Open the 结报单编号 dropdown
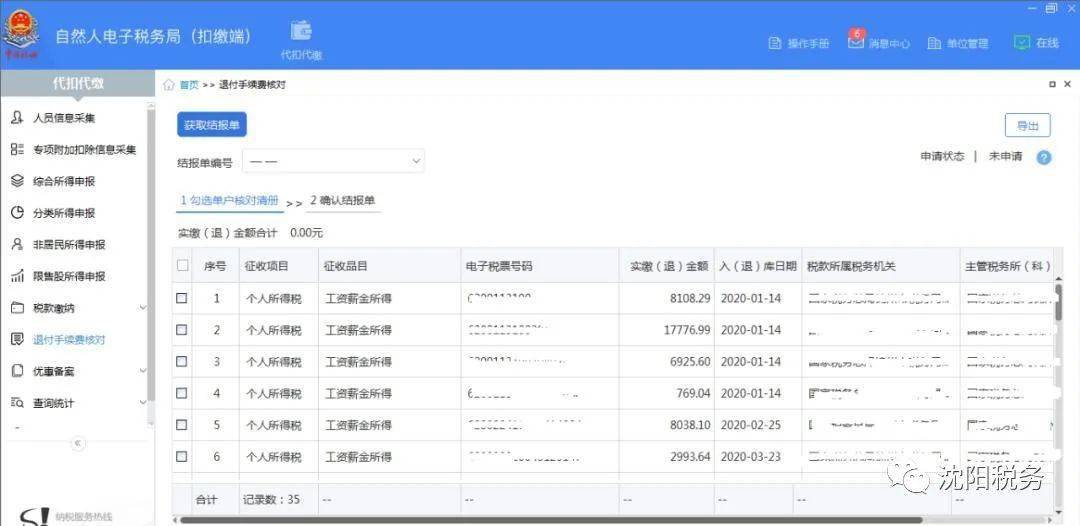Viewport: 1080px width, 526px height. (333, 161)
